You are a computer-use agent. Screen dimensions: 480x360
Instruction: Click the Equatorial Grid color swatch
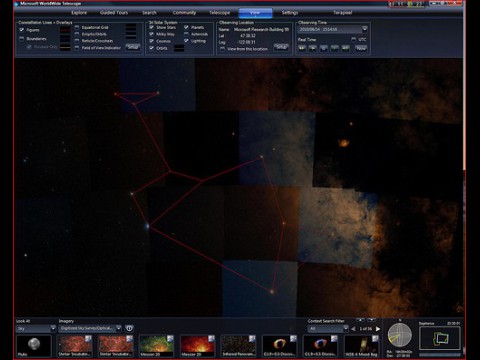pos(131,27)
